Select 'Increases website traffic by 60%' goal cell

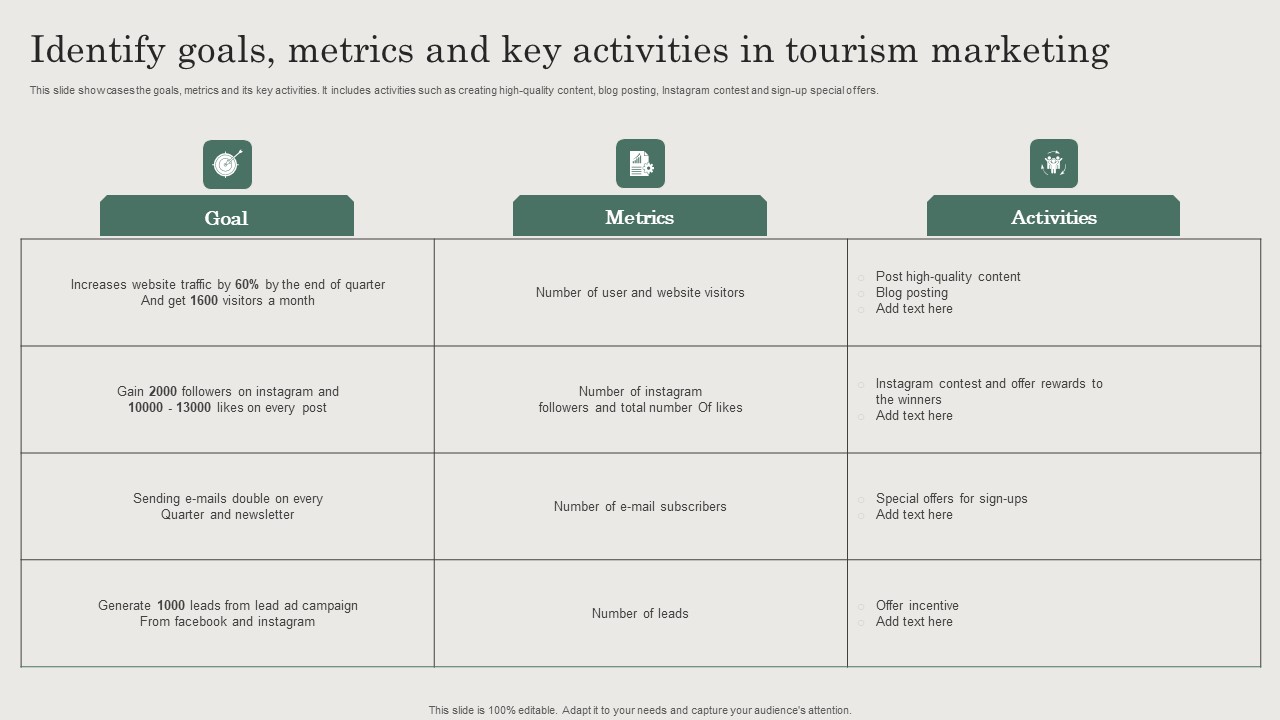(228, 293)
